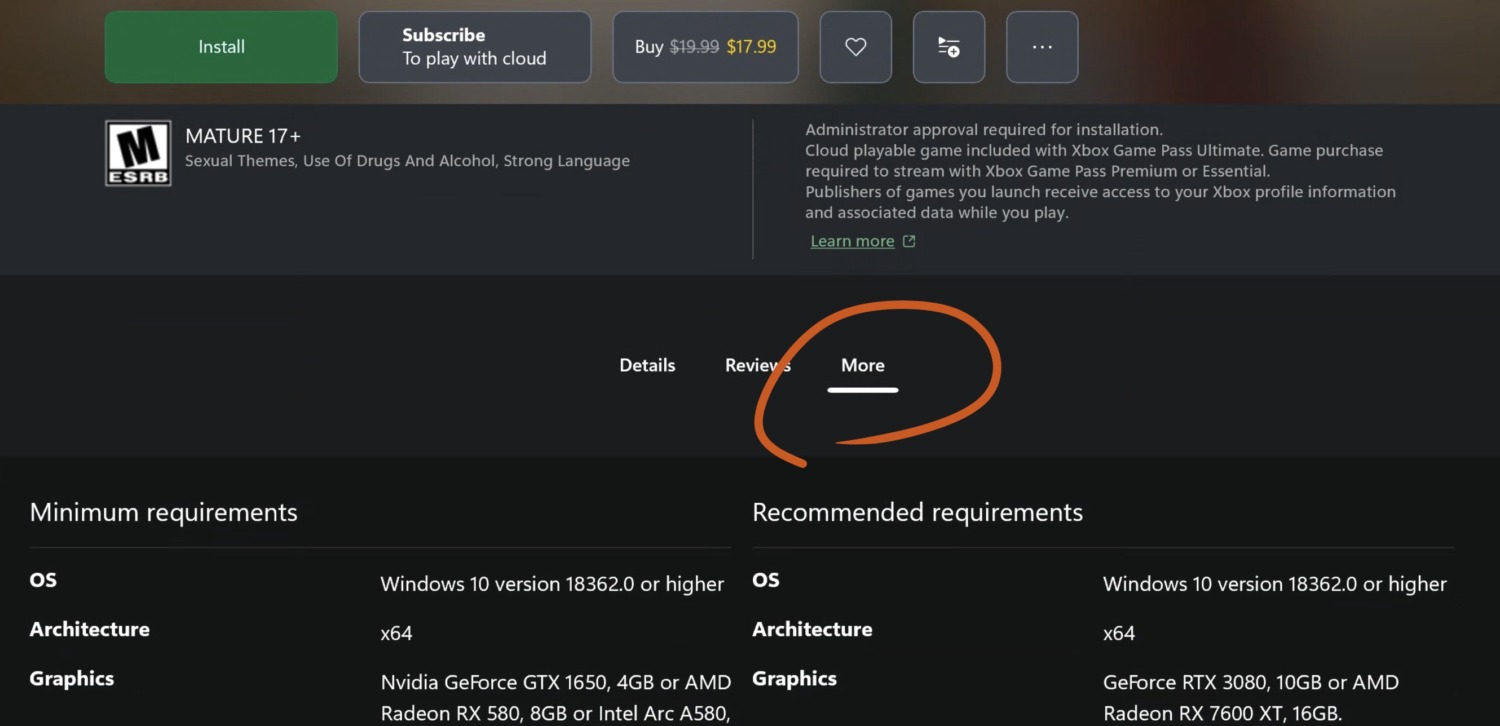Click the content descriptors starting 'Sexual Themes'
The image size is (1500, 726).
pos(407,161)
